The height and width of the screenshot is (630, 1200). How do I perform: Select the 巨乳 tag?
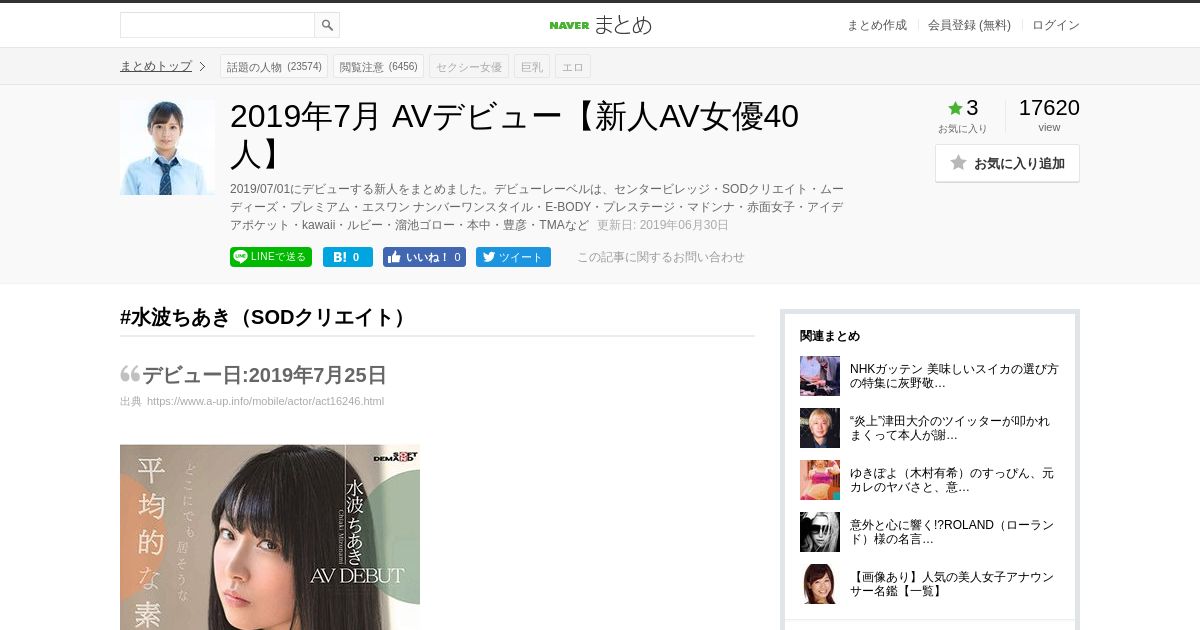532,67
